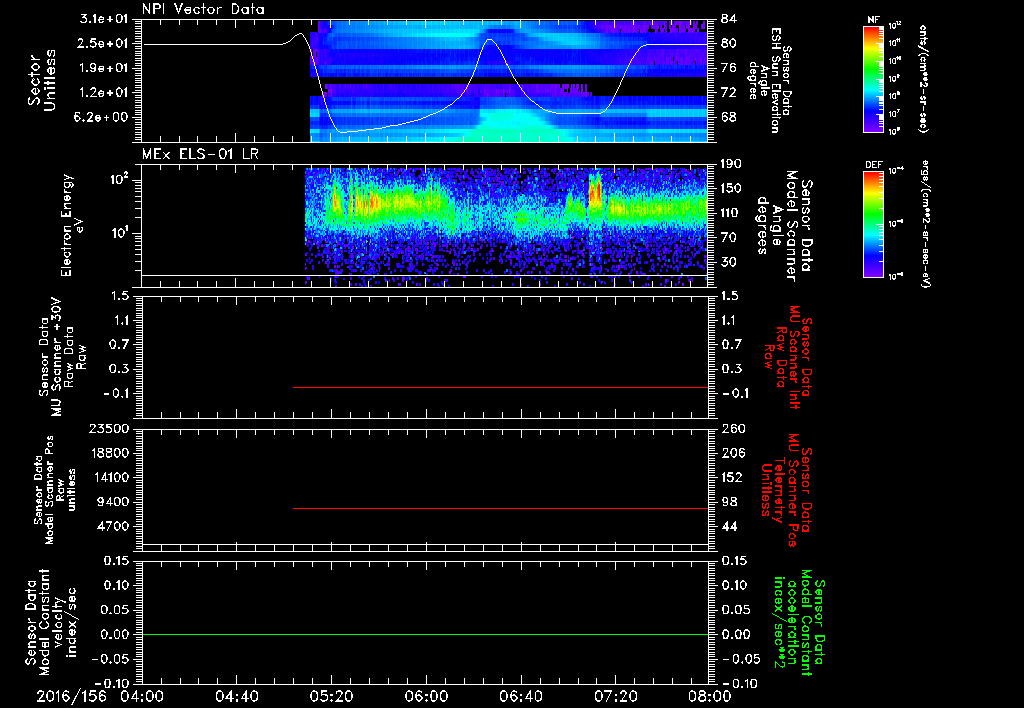
Task: Click the "ESH Sun Elevation Angle" axis label
Action: click(770, 80)
